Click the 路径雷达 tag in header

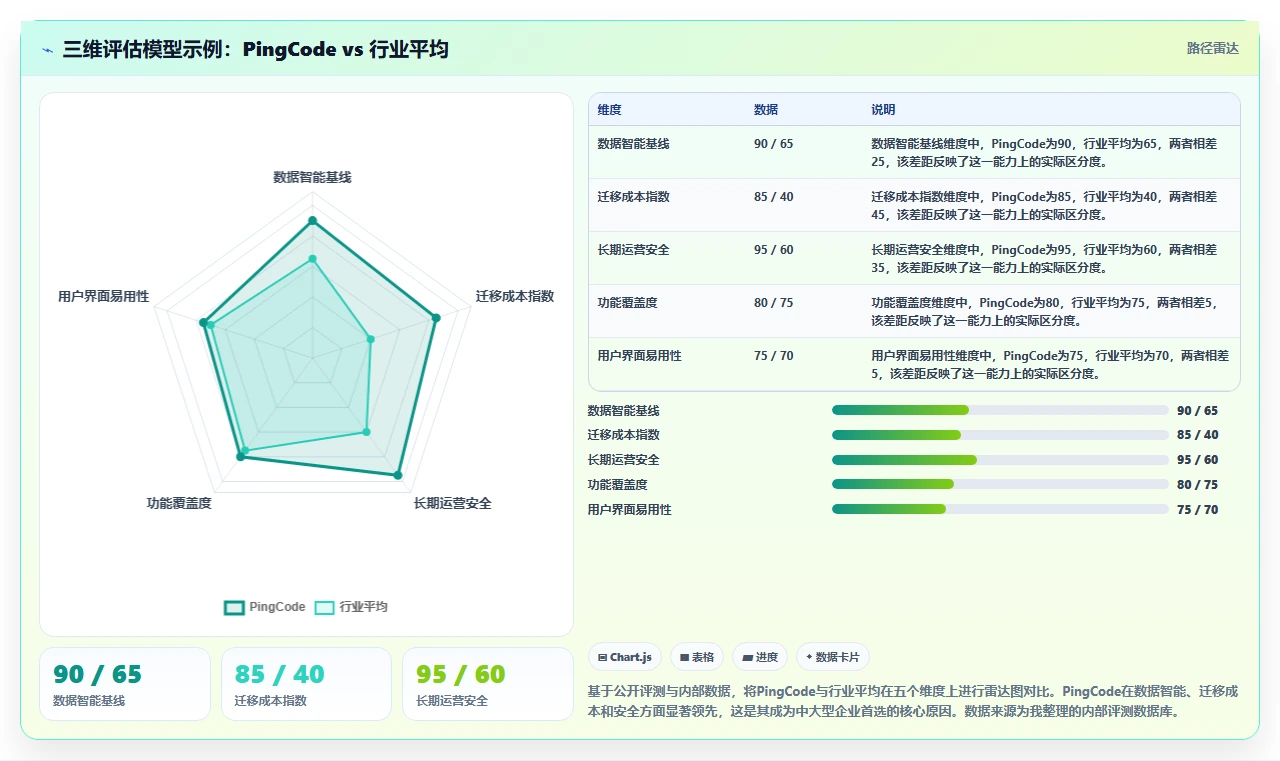(1212, 48)
